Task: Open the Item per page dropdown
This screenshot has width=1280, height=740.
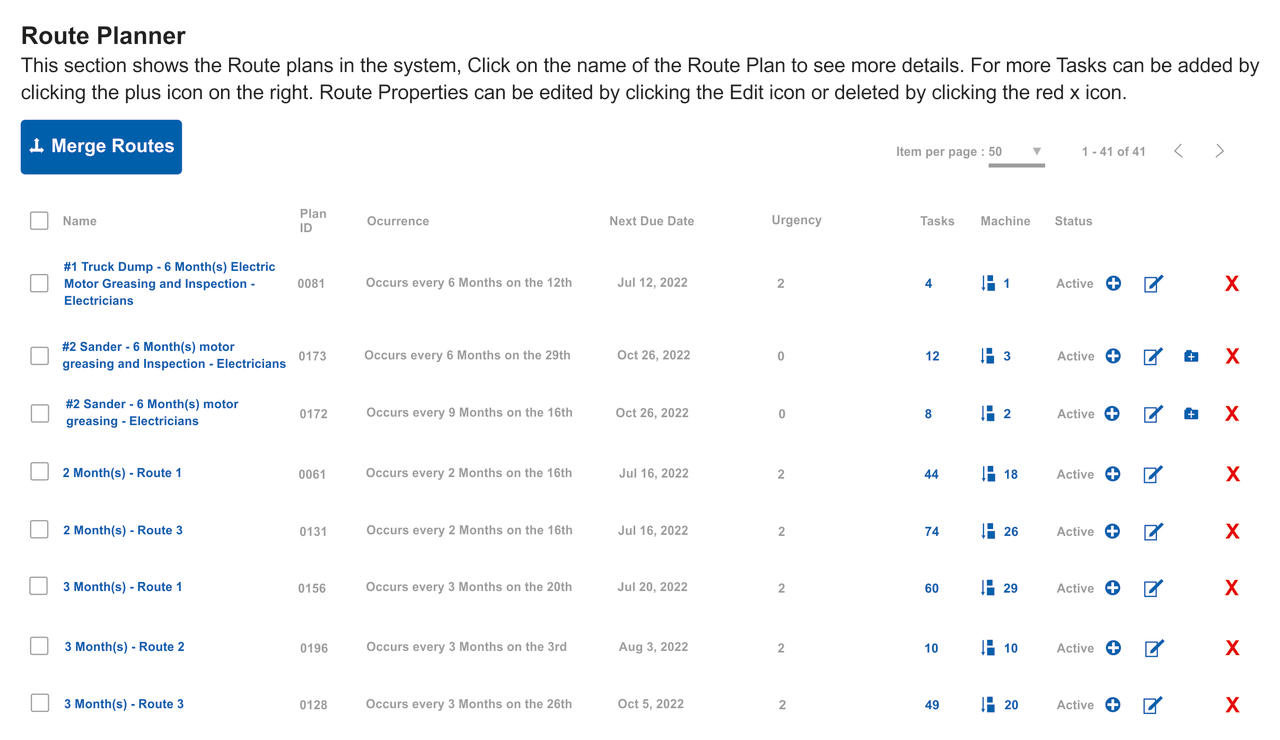Action: tap(1016, 152)
